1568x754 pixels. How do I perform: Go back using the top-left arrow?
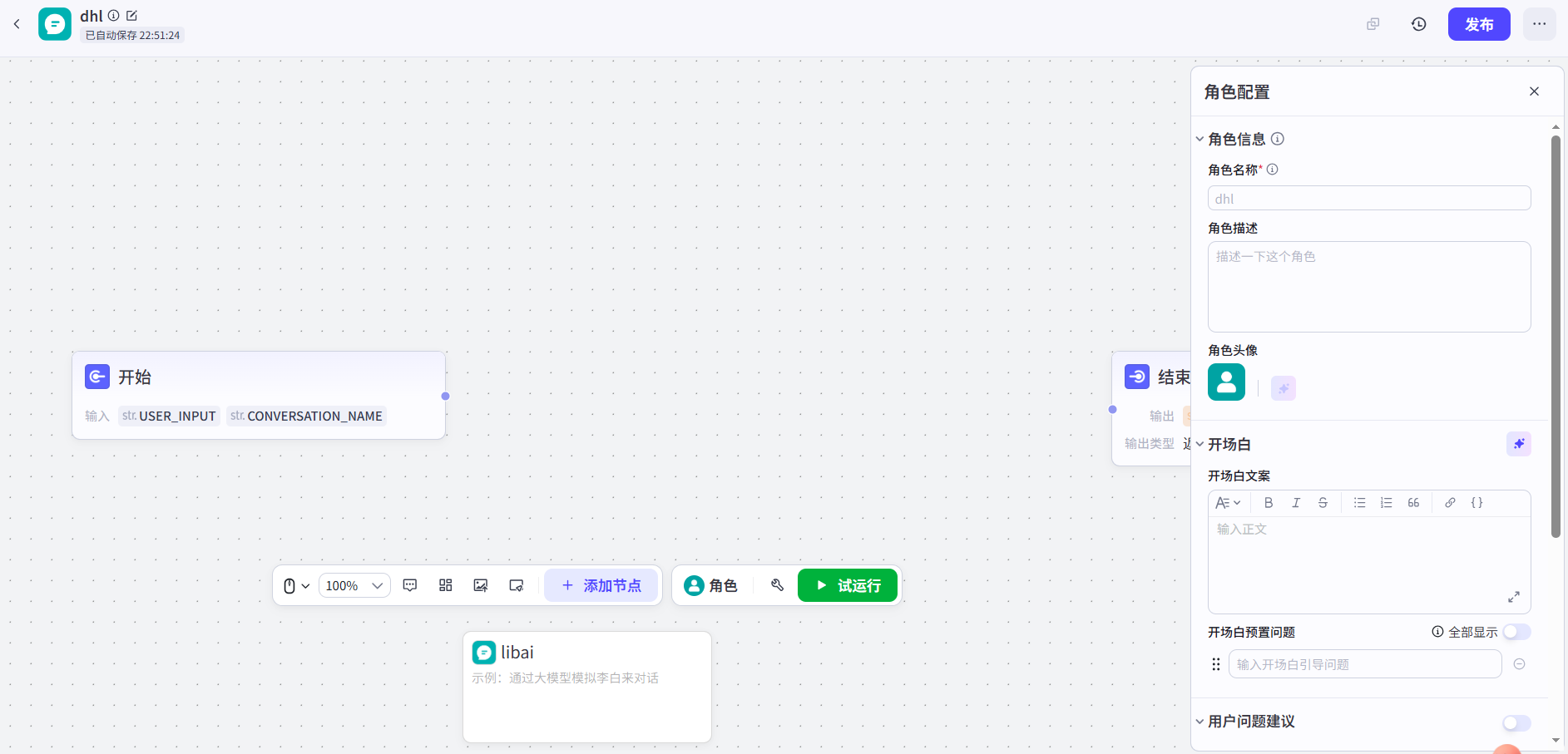pyautogui.click(x=17, y=24)
